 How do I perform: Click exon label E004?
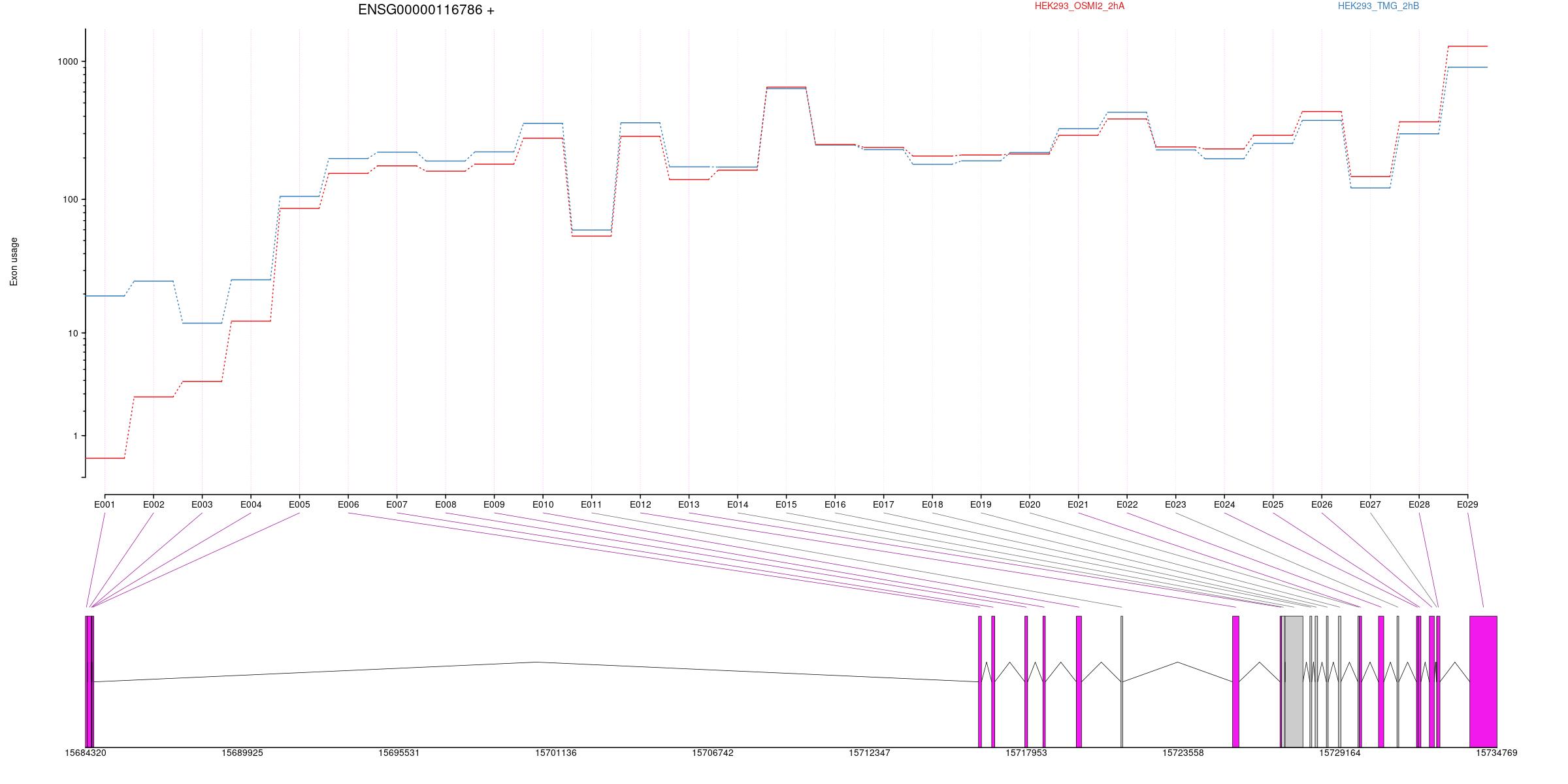click(251, 504)
